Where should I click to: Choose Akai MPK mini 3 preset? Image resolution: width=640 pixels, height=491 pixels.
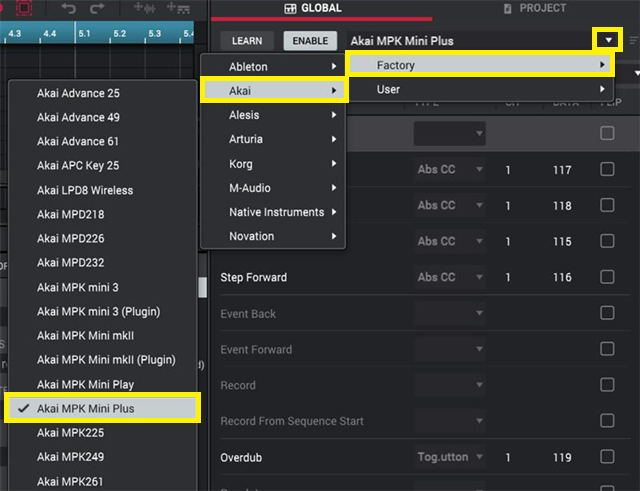pyautogui.click(x=102, y=287)
